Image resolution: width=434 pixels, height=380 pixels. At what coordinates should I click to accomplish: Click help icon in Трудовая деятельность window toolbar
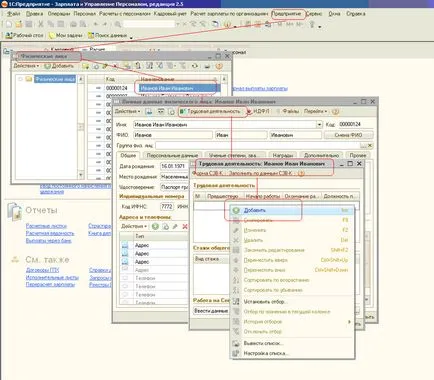301,174
